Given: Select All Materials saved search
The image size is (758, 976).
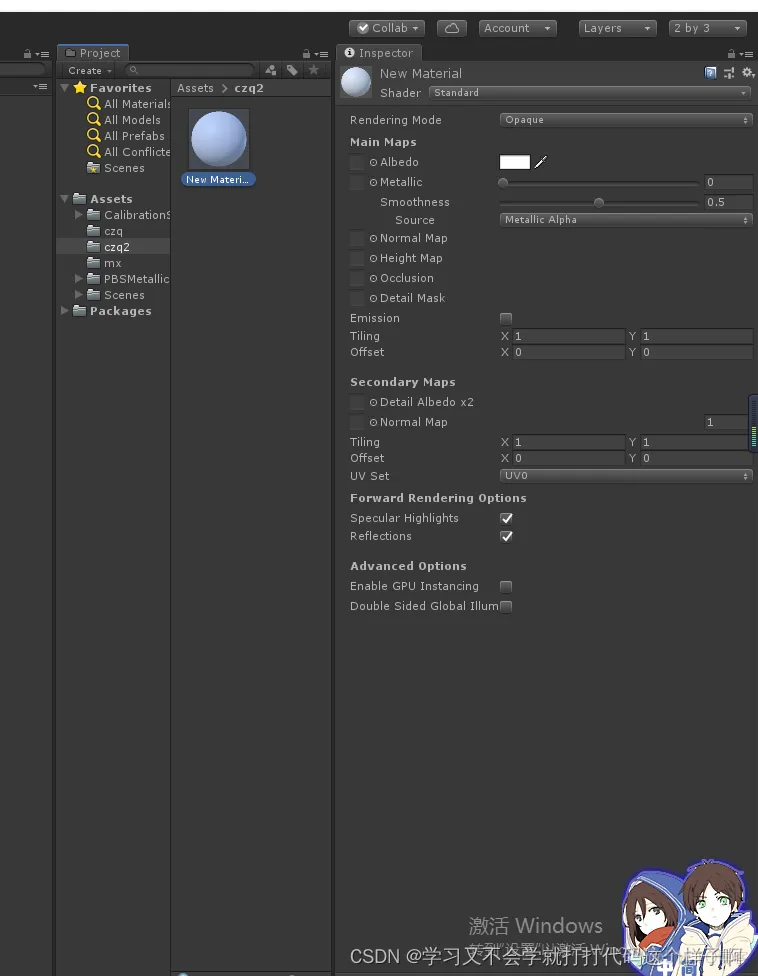Looking at the screenshot, I should point(128,104).
